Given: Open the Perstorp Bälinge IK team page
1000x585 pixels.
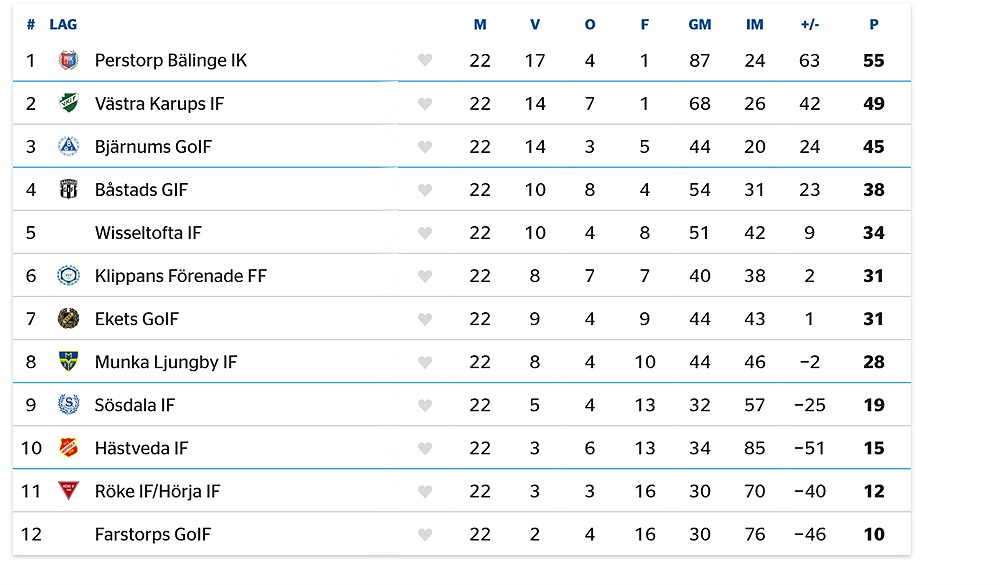Looking at the screenshot, I should click(x=170, y=61).
